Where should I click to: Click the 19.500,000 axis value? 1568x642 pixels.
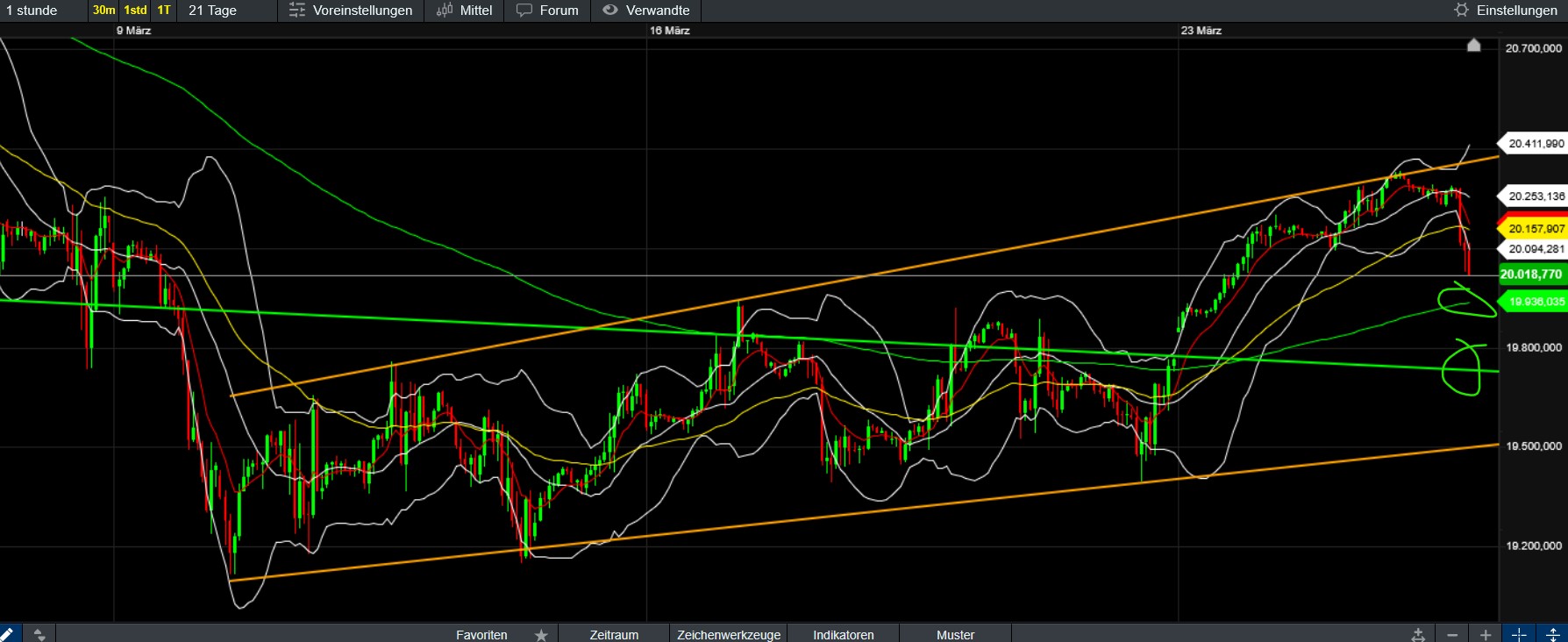point(1534,446)
